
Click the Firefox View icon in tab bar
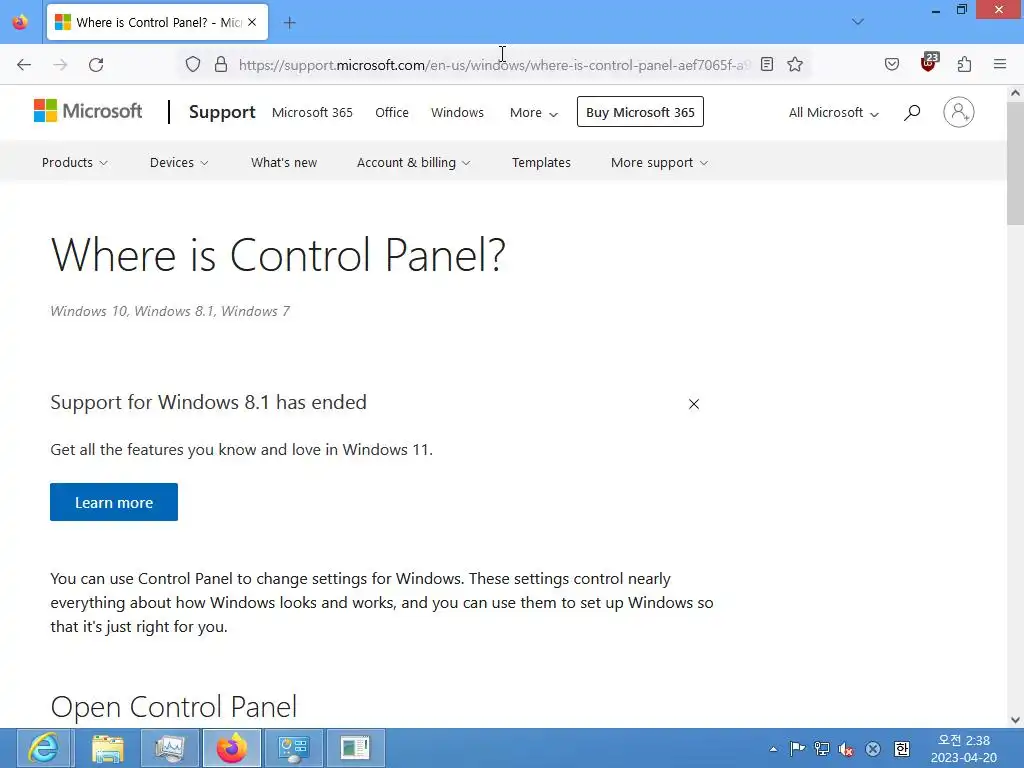point(20,22)
